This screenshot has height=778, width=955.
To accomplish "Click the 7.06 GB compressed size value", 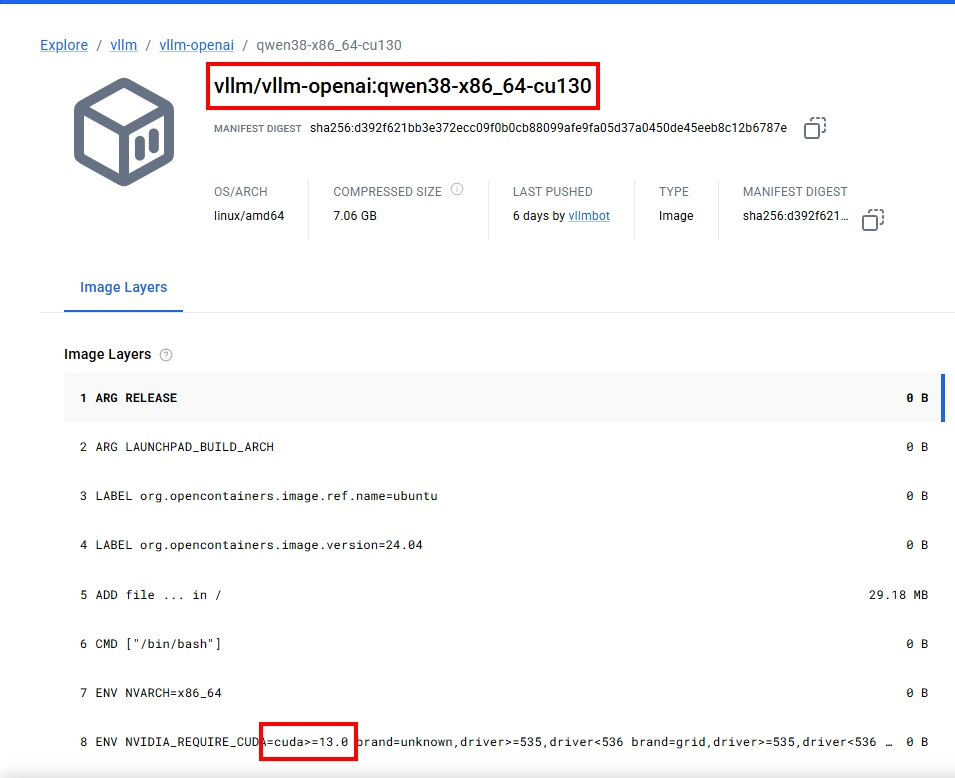I will 355,216.
